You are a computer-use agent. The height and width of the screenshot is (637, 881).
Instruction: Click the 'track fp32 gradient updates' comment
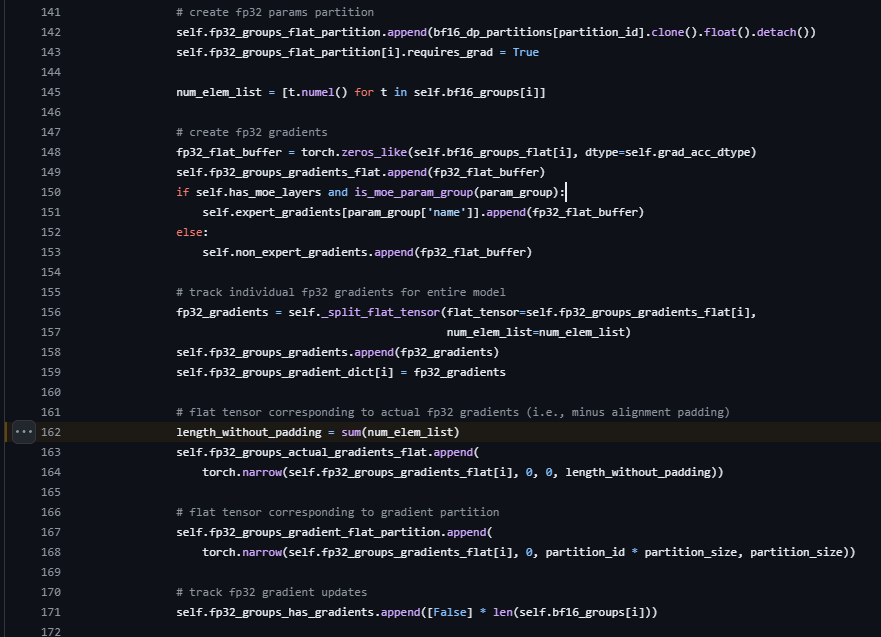271,592
